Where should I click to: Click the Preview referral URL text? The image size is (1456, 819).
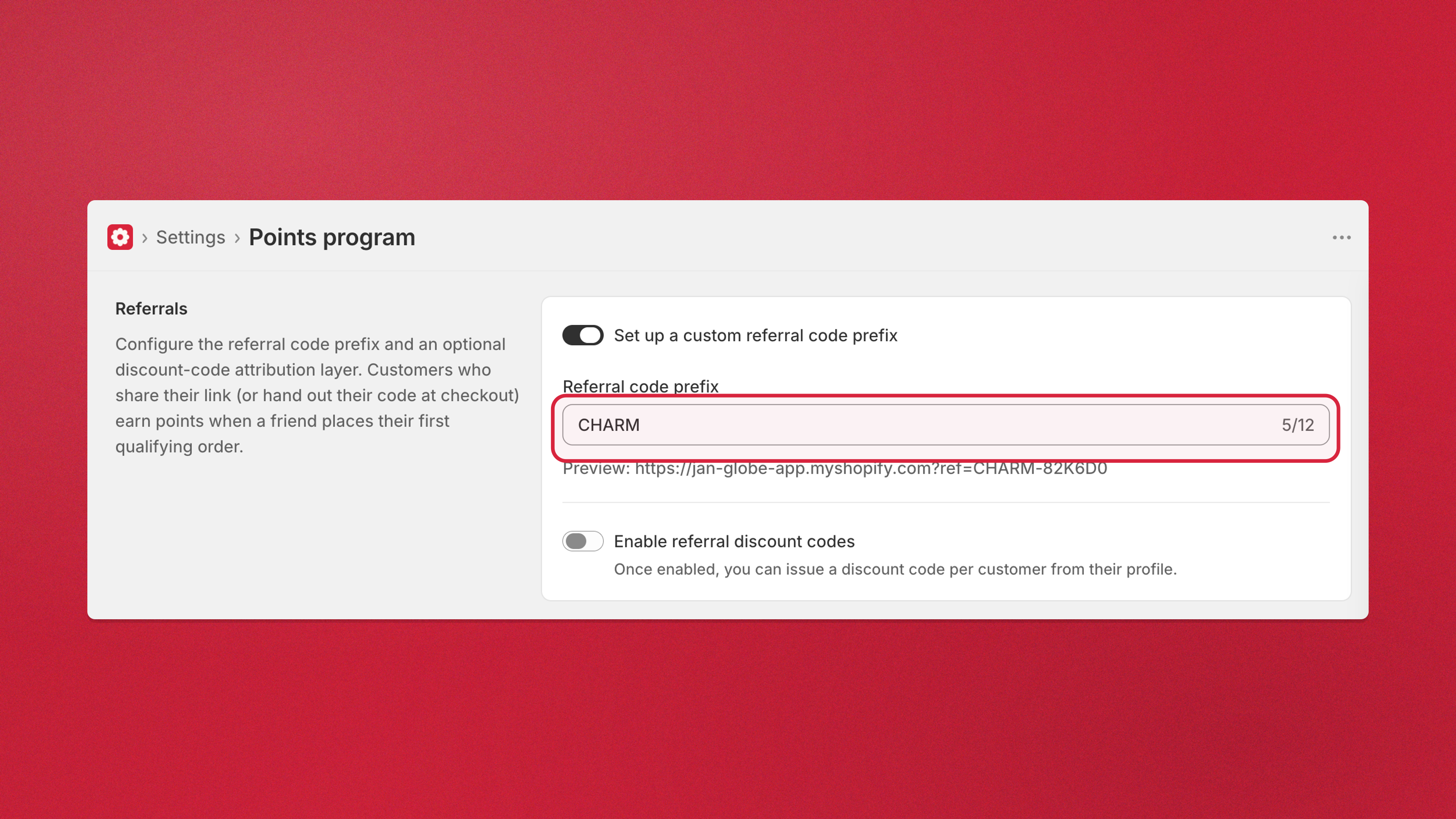(835, 468)
